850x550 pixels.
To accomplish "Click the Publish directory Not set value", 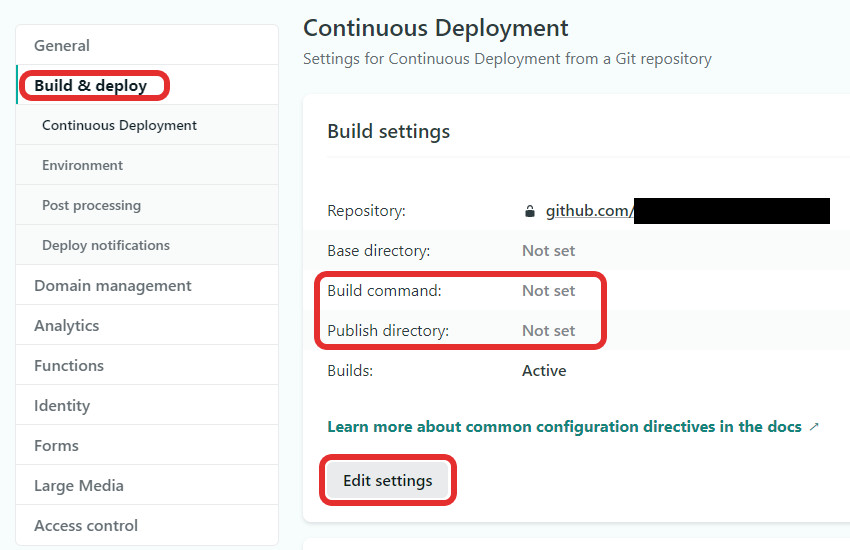I will click(x=548, y=331).
